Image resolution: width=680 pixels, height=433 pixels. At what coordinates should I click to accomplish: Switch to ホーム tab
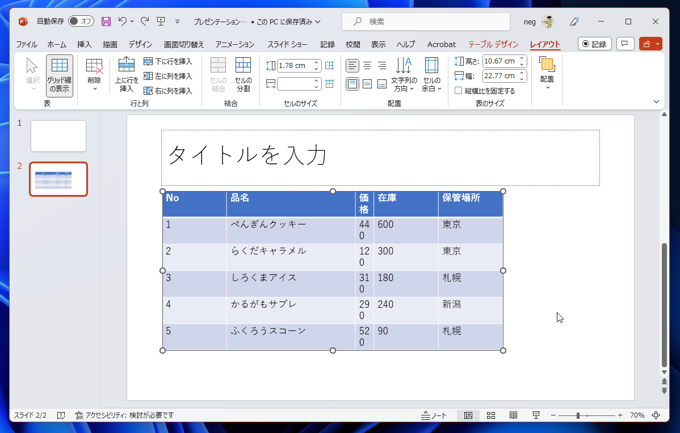coord(57,44)
